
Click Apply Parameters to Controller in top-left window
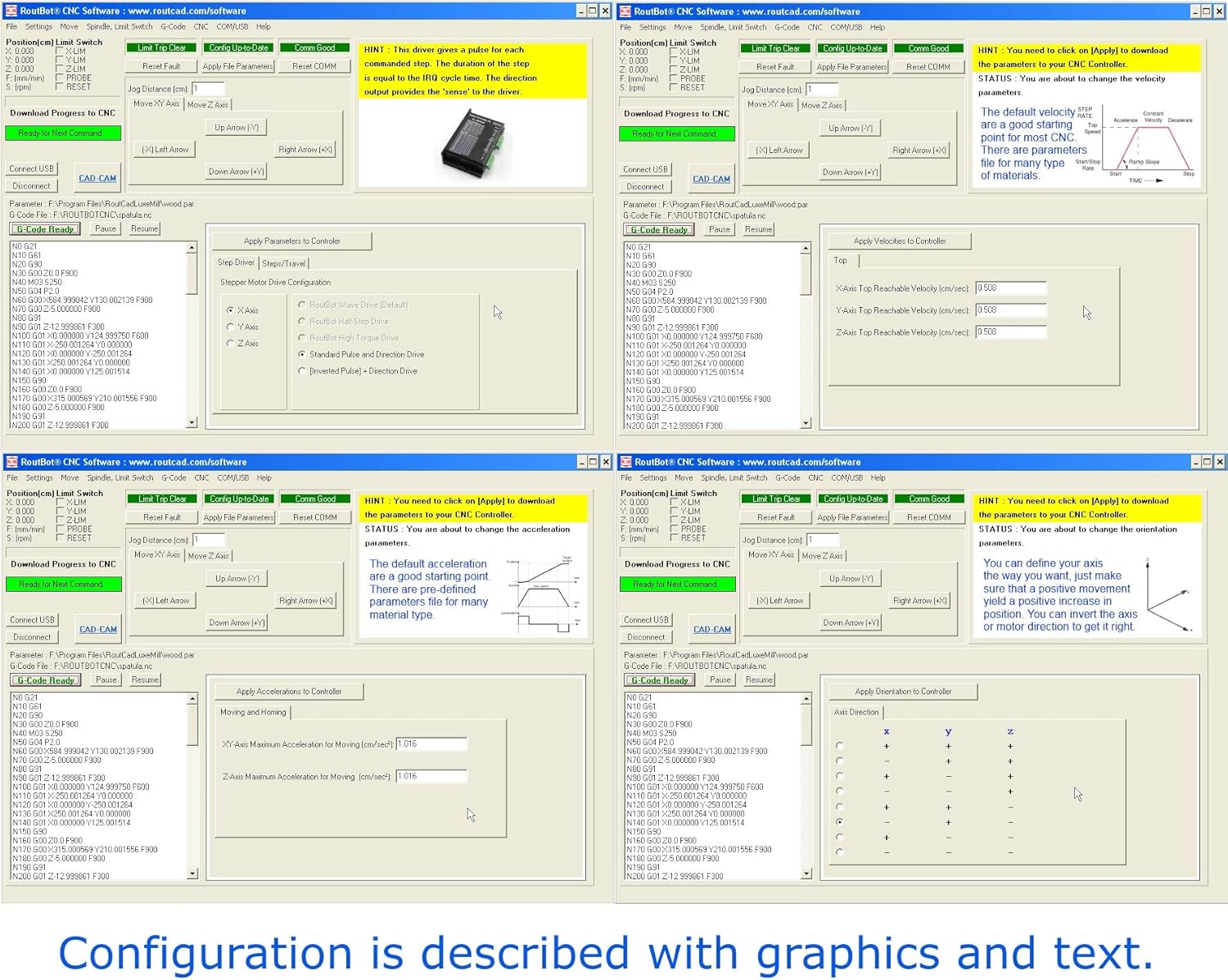click(x=292, y=241)
